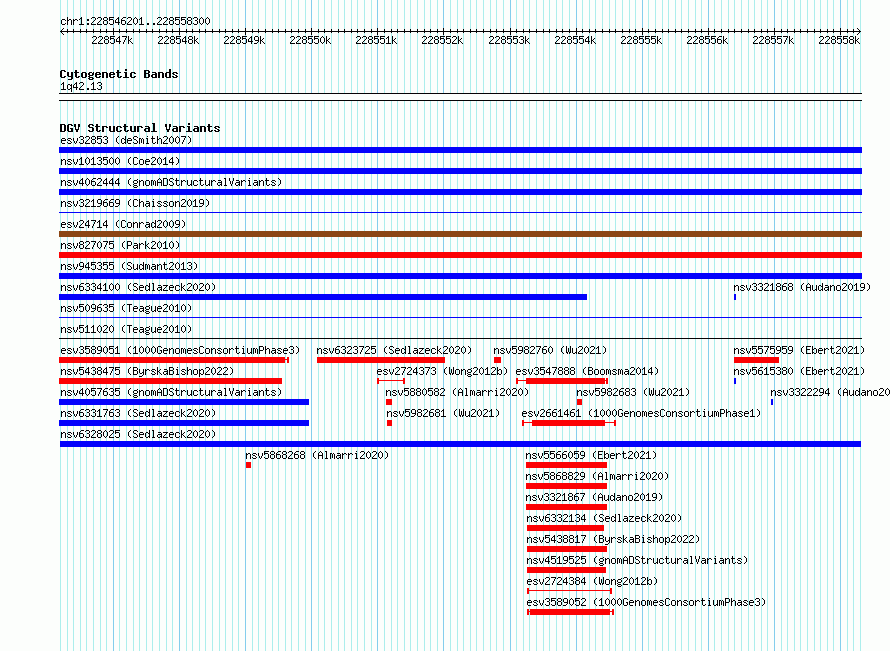Open nsv6331763 (Sedlazeck2020) label
The image size is (890, 651).
[x=138, y=413]
